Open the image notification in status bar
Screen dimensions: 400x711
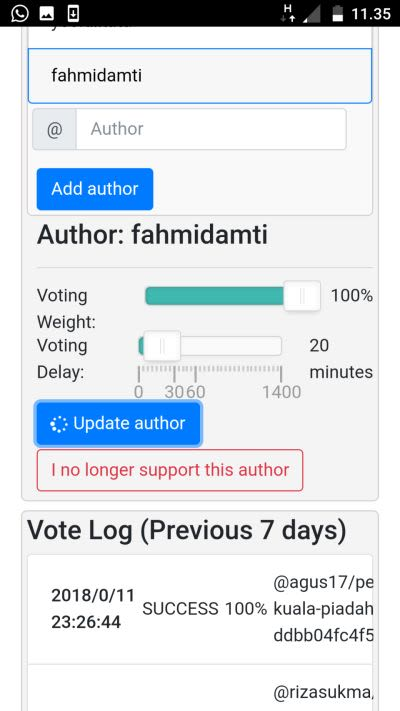coord(46,14)
